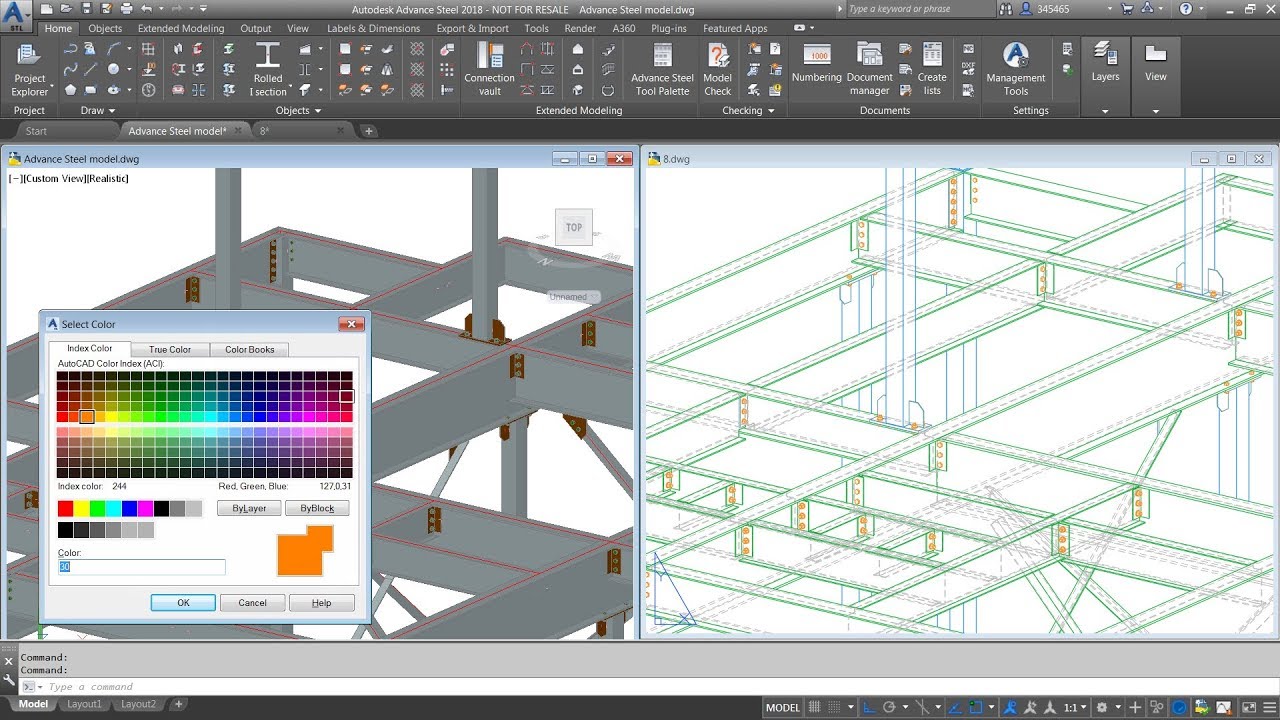Image resolution: width=1280 pixels, height=720 pixels.
Task: Click the Plot/Print icon in quick access toolbar
Action: tap(127, 9)
